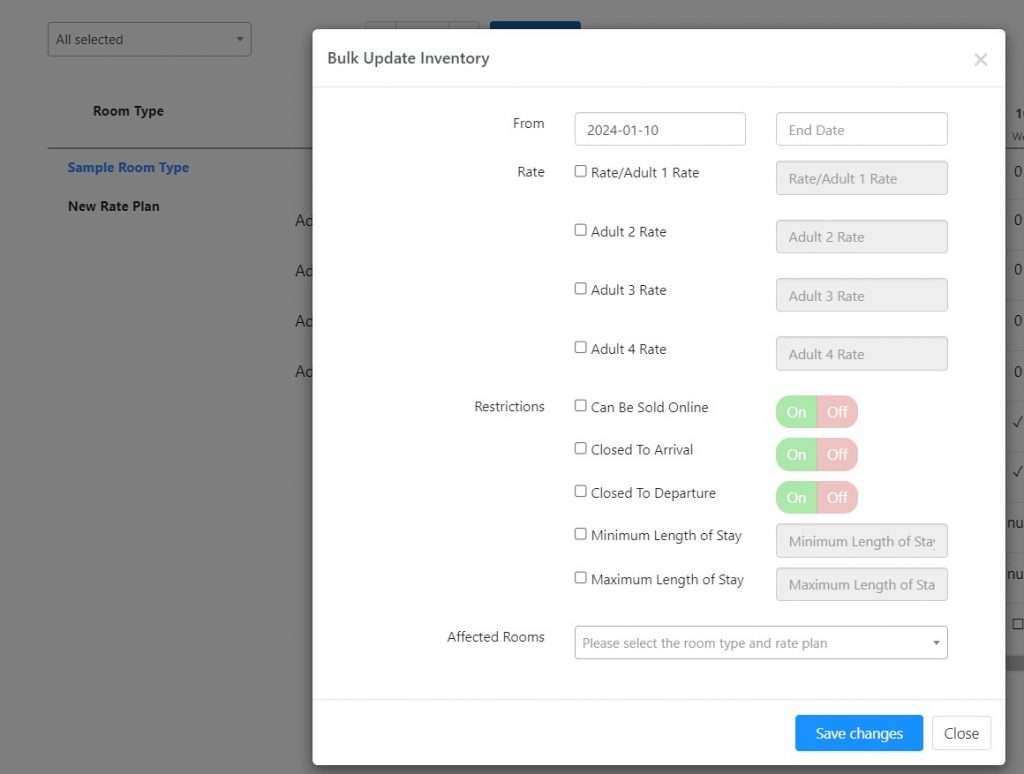Check the Closed To Departure checkbox
The width and height of the screenshot is (1024, 774).
pos(580,492)
